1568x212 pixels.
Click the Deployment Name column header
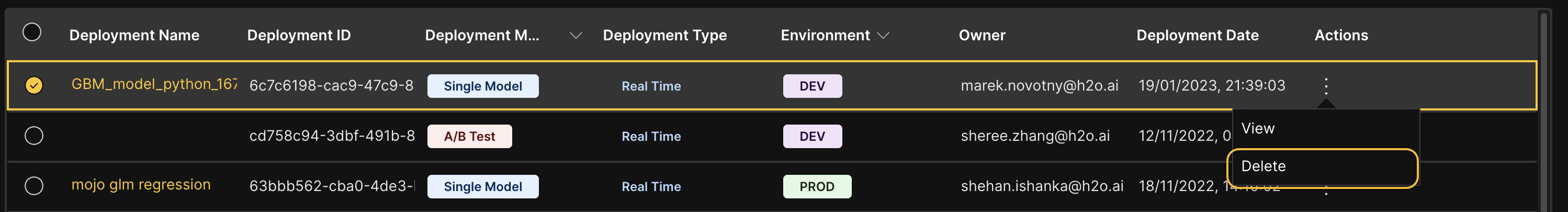point(134,36)
